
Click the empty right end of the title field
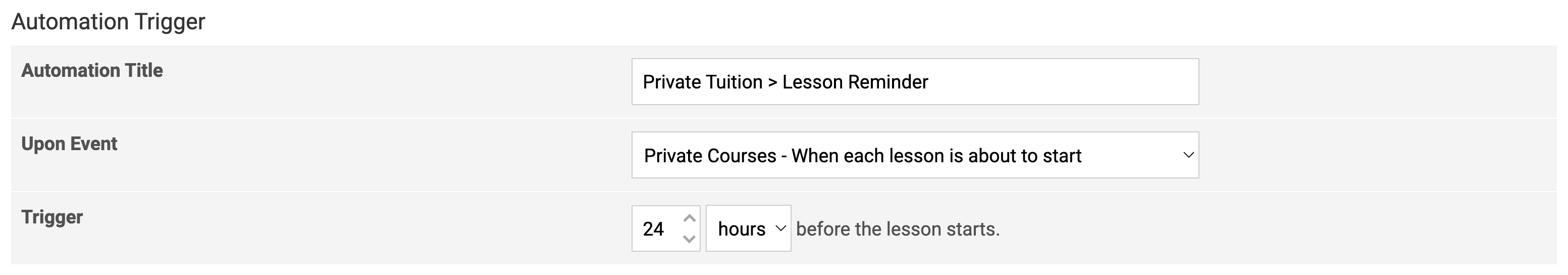(1126, 82)
